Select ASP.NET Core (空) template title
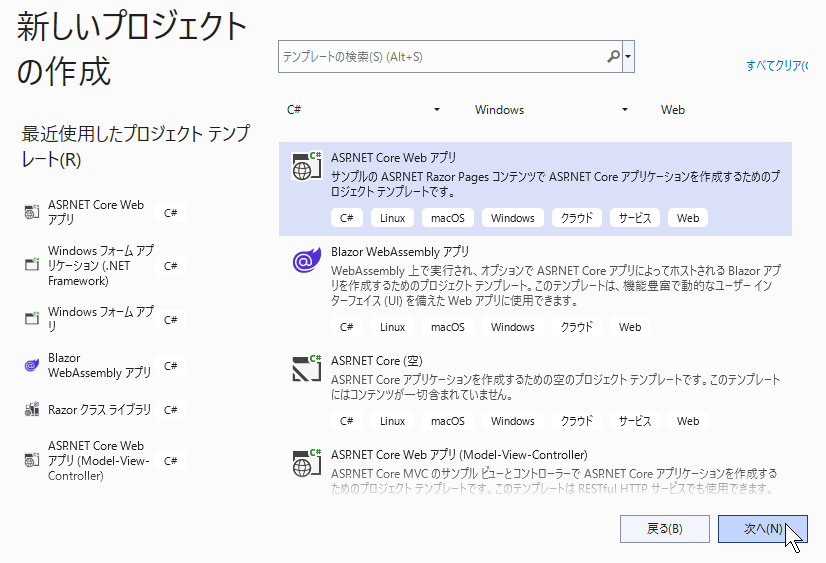 [377, 361]
